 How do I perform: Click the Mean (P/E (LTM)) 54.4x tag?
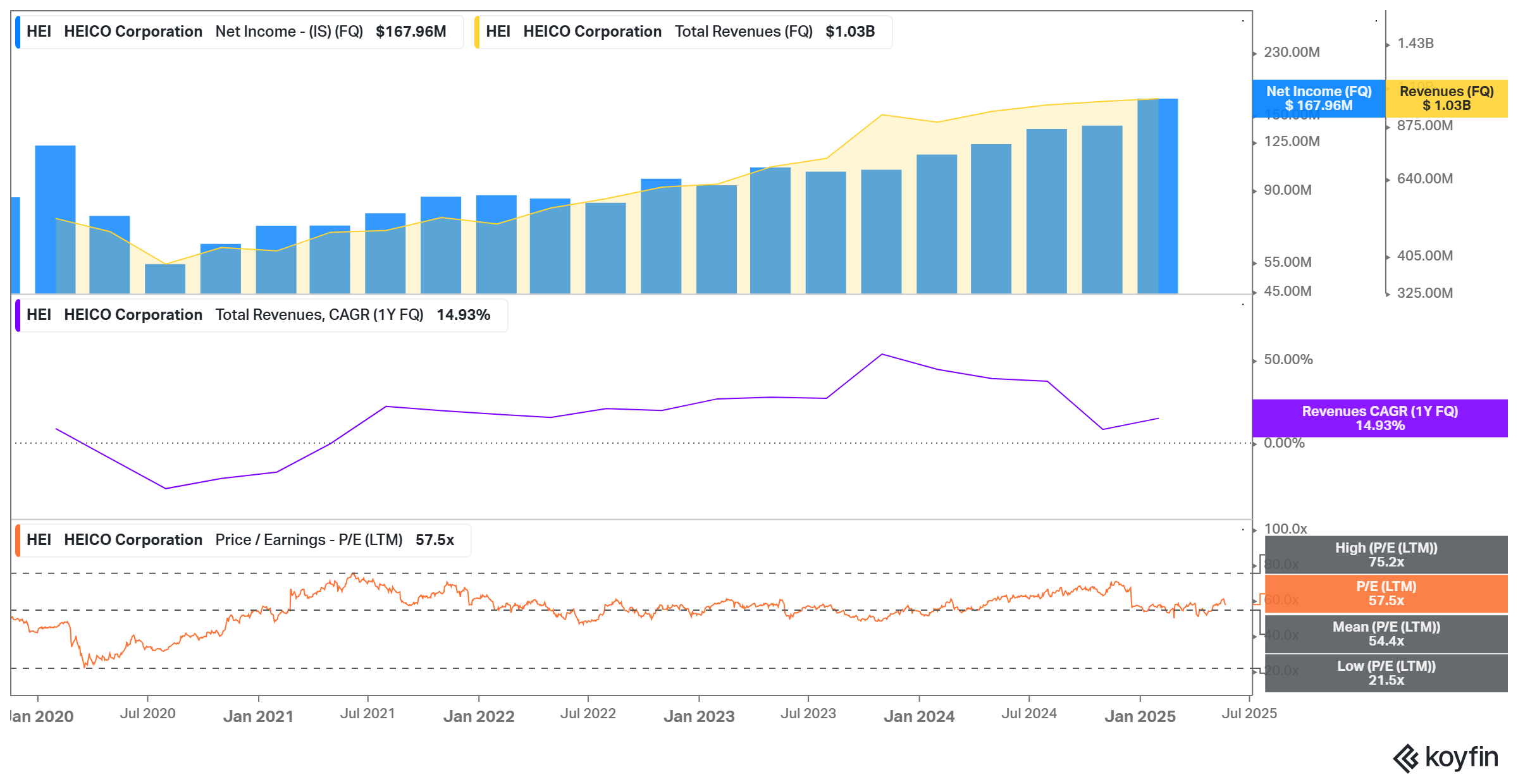(1386, 634)
